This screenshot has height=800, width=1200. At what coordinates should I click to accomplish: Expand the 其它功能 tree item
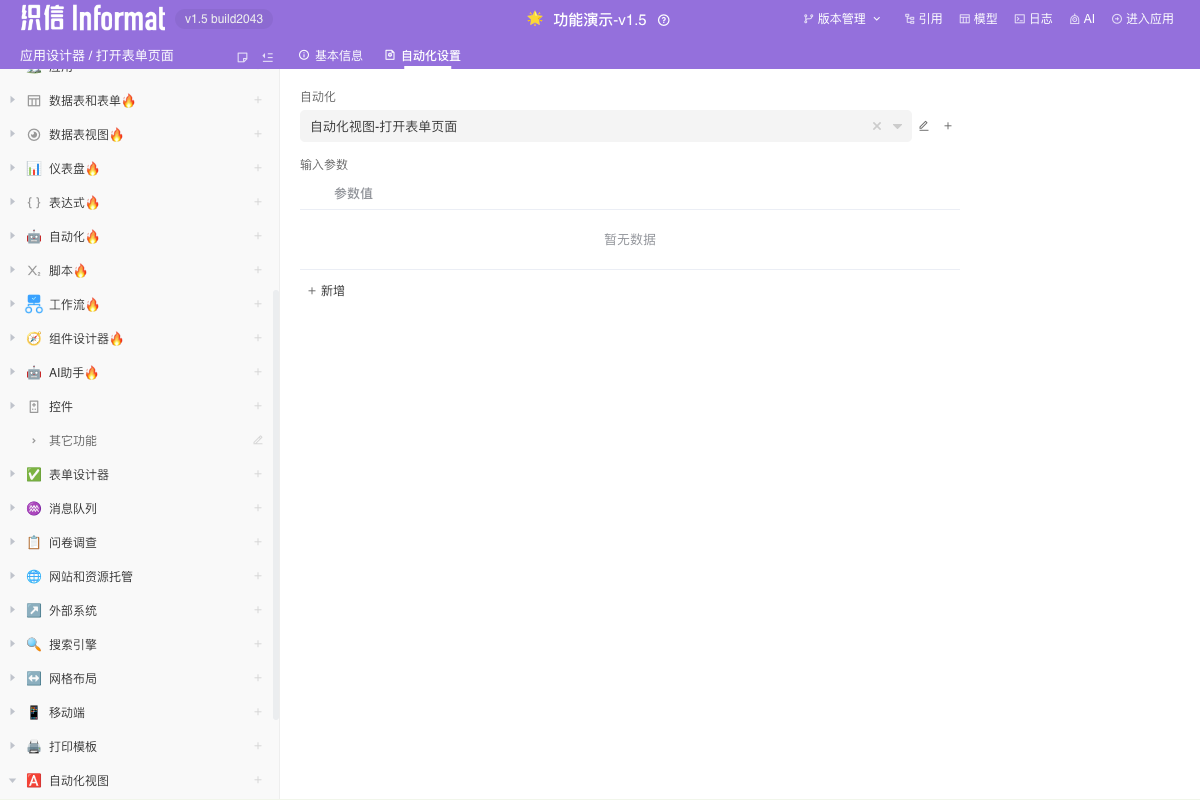tap(32, 440)
